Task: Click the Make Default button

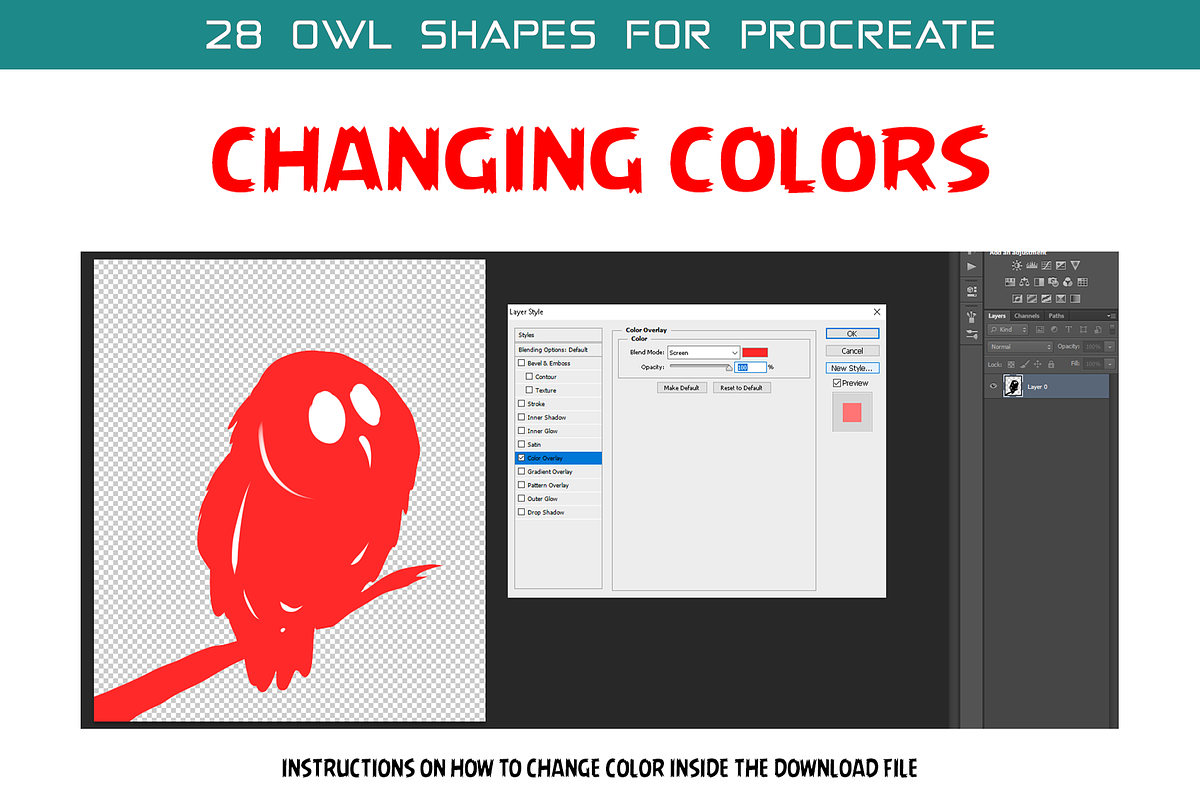Action: point(682,388)
